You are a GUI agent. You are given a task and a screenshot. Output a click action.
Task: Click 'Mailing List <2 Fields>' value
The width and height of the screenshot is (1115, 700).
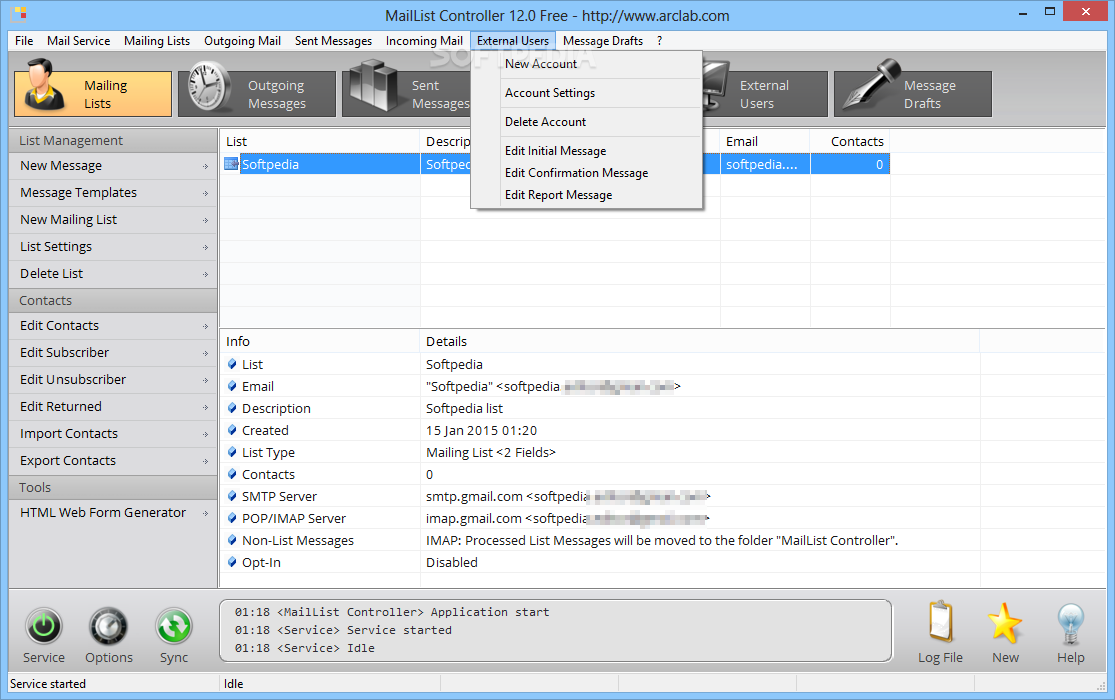(x=491, y=452)
